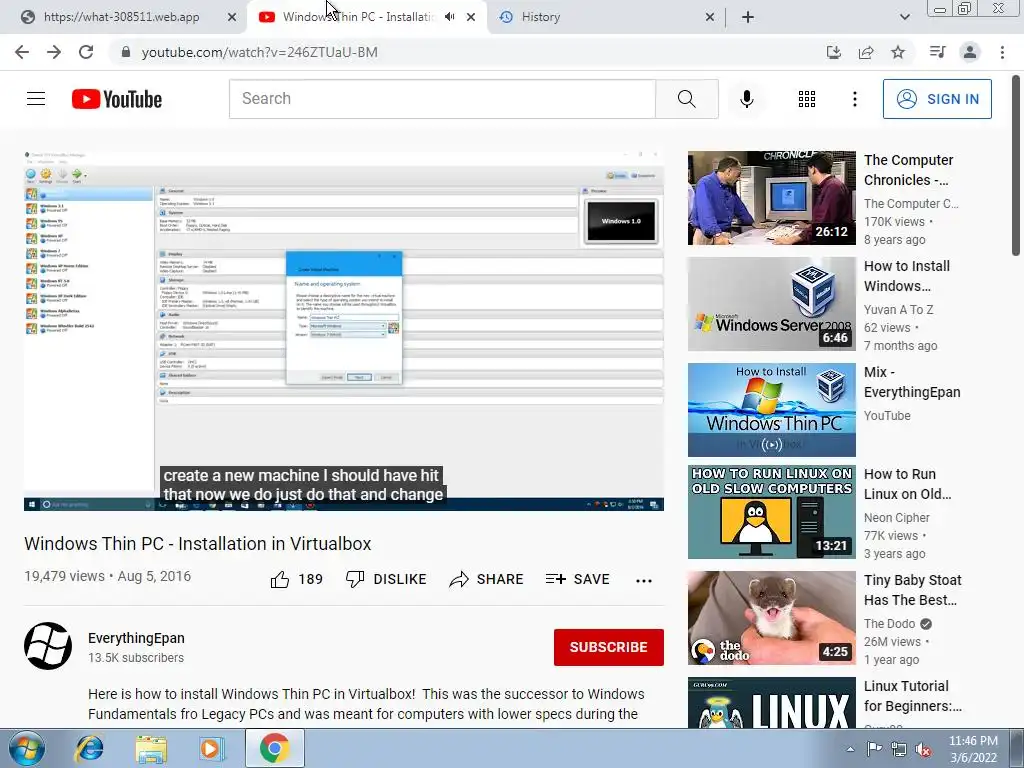Screen dimensions: 1024x768
Task: Click SAVE to add to playlist
Action: pyautogui.click(x=577, y=579)
